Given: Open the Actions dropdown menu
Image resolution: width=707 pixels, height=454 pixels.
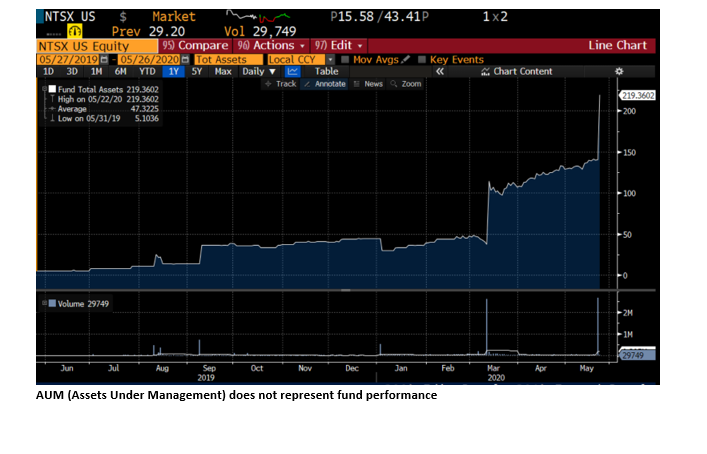Looking at the screenshot, I should [x=271, y=46].
